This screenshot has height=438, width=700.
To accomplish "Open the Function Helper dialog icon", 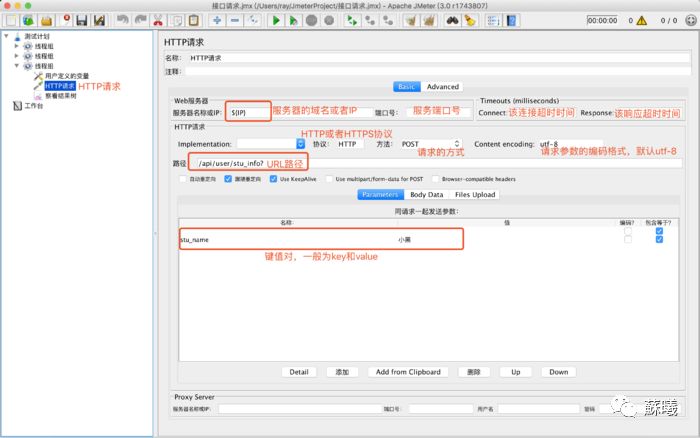I will coord(493,21).
